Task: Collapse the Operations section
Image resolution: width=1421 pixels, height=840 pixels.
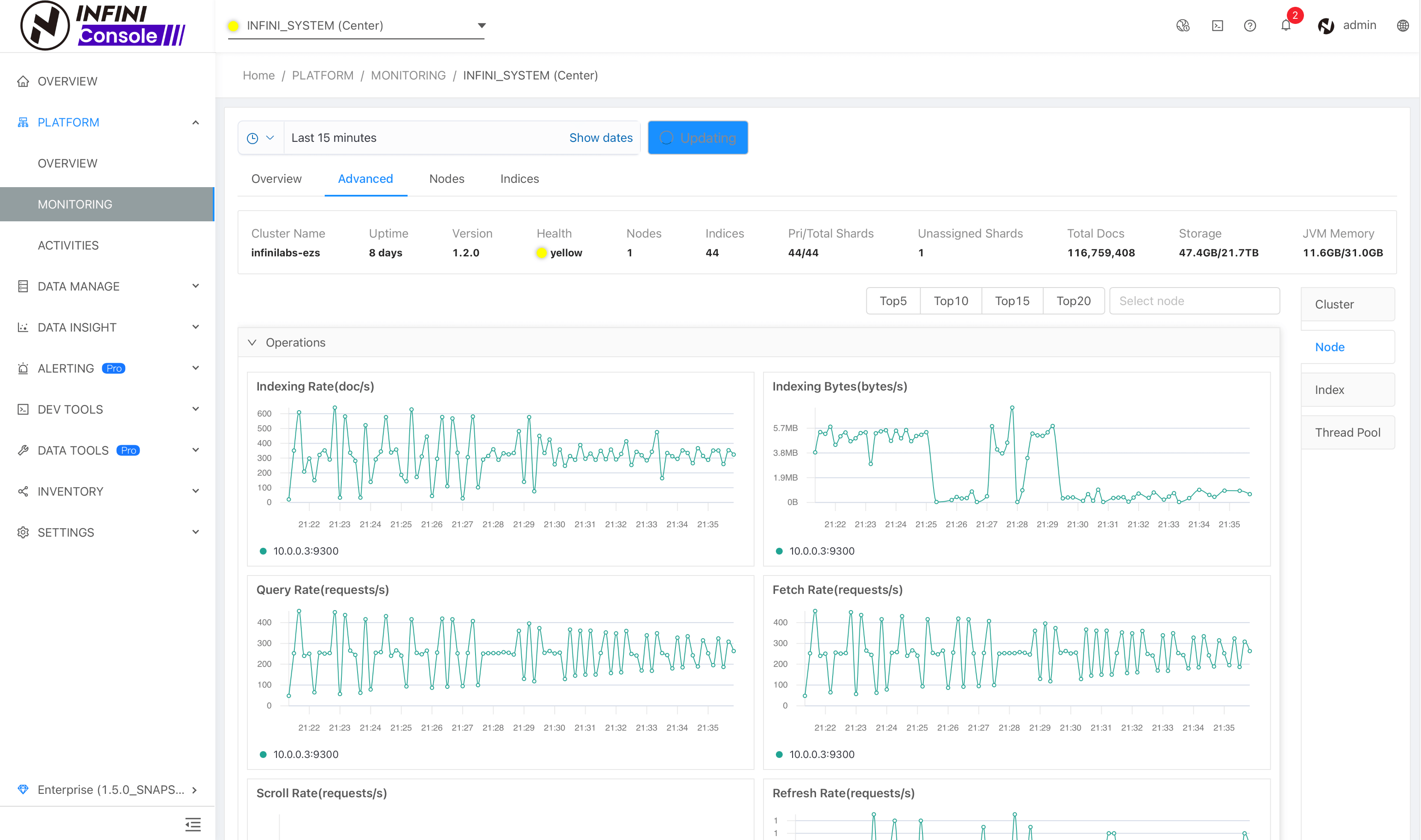Action: click(x=252, y=343)
